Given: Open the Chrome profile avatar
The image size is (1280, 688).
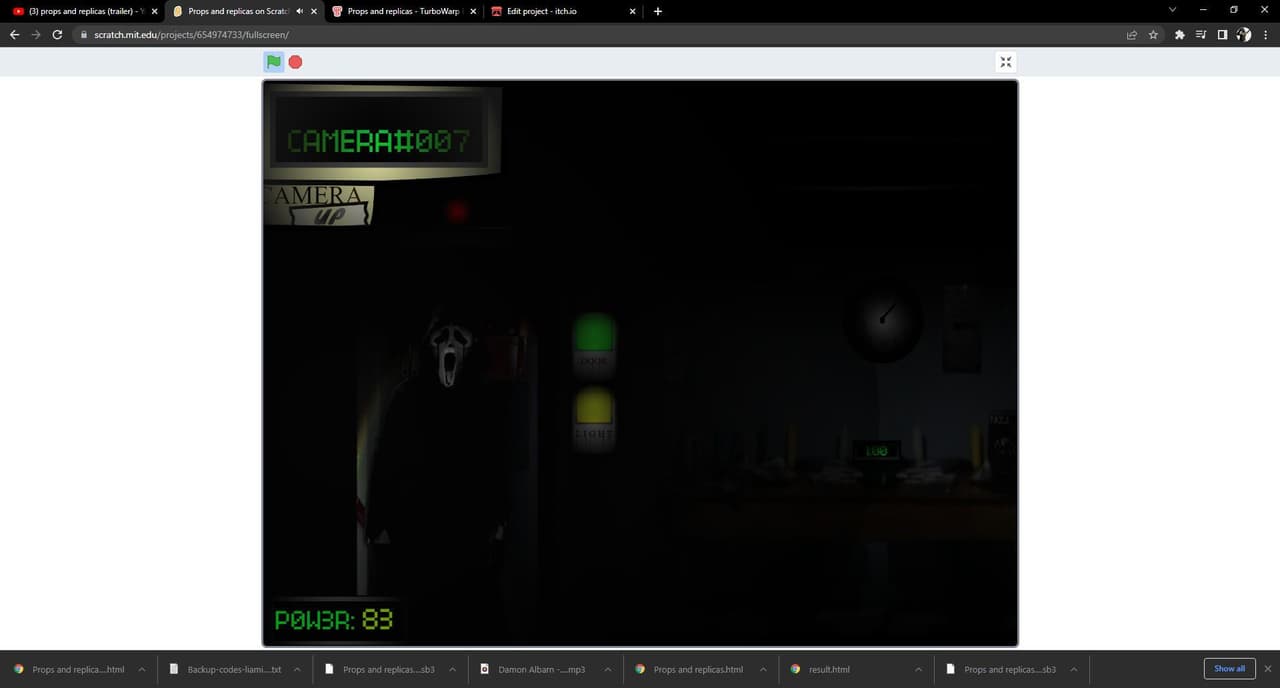Looking at the screenshot, I should click(1244, 34).
